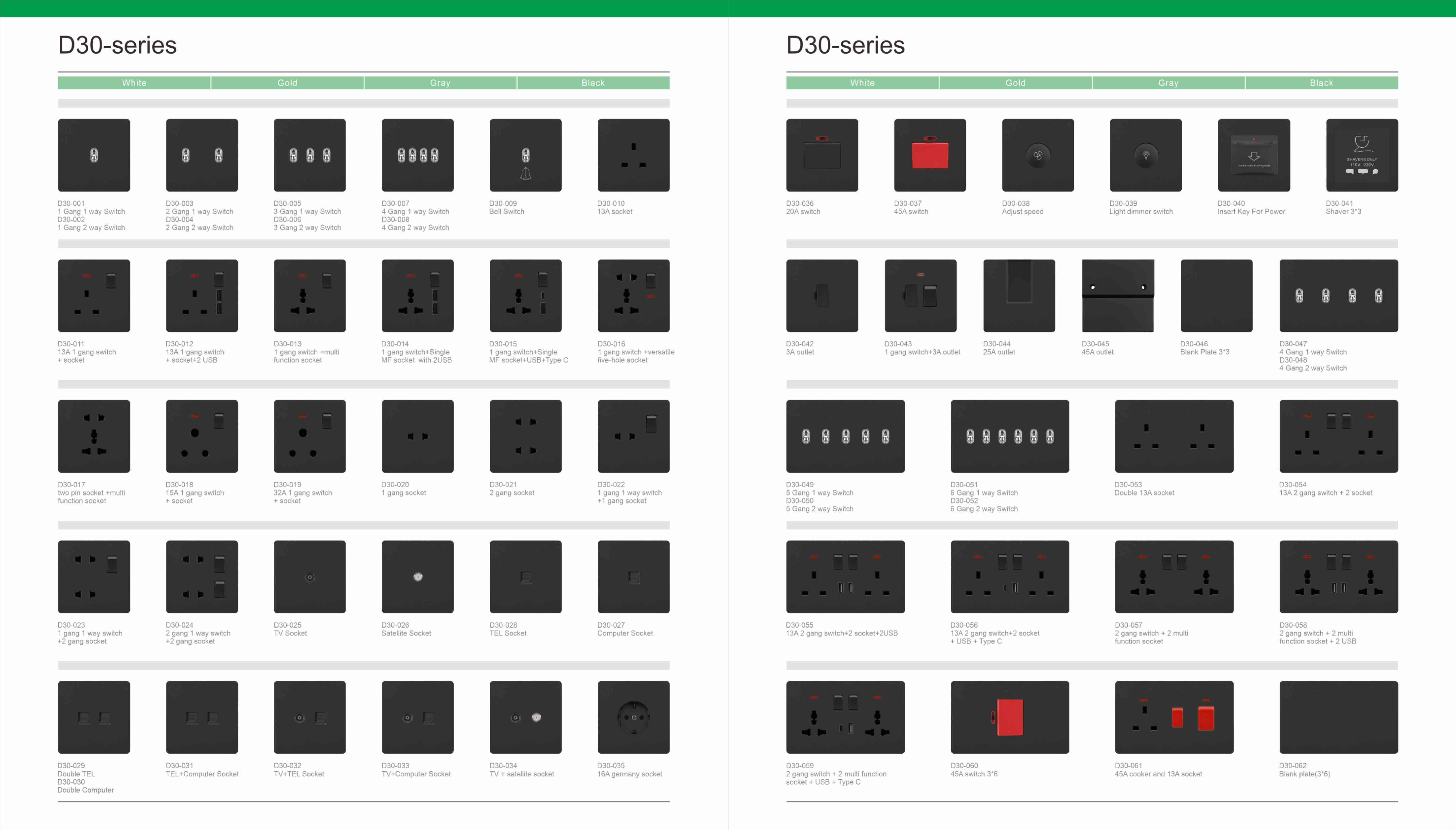Click the 'TV+TEL Socket' label
Image resolution: width=1456 pixels, height=830 pixels.
point(299,774)
